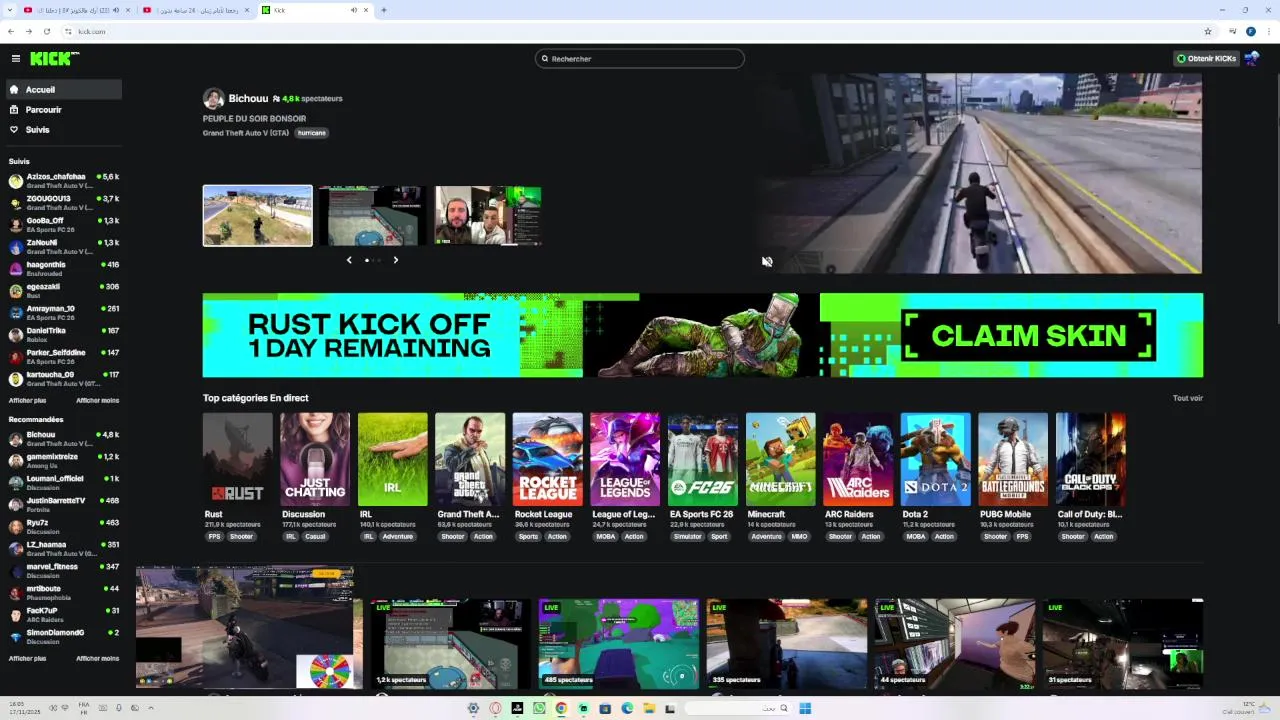Open JustinBarretteTV in the Recommandées list
The width and height of the screenshot is (1280, 720).
tap(64, 505)
